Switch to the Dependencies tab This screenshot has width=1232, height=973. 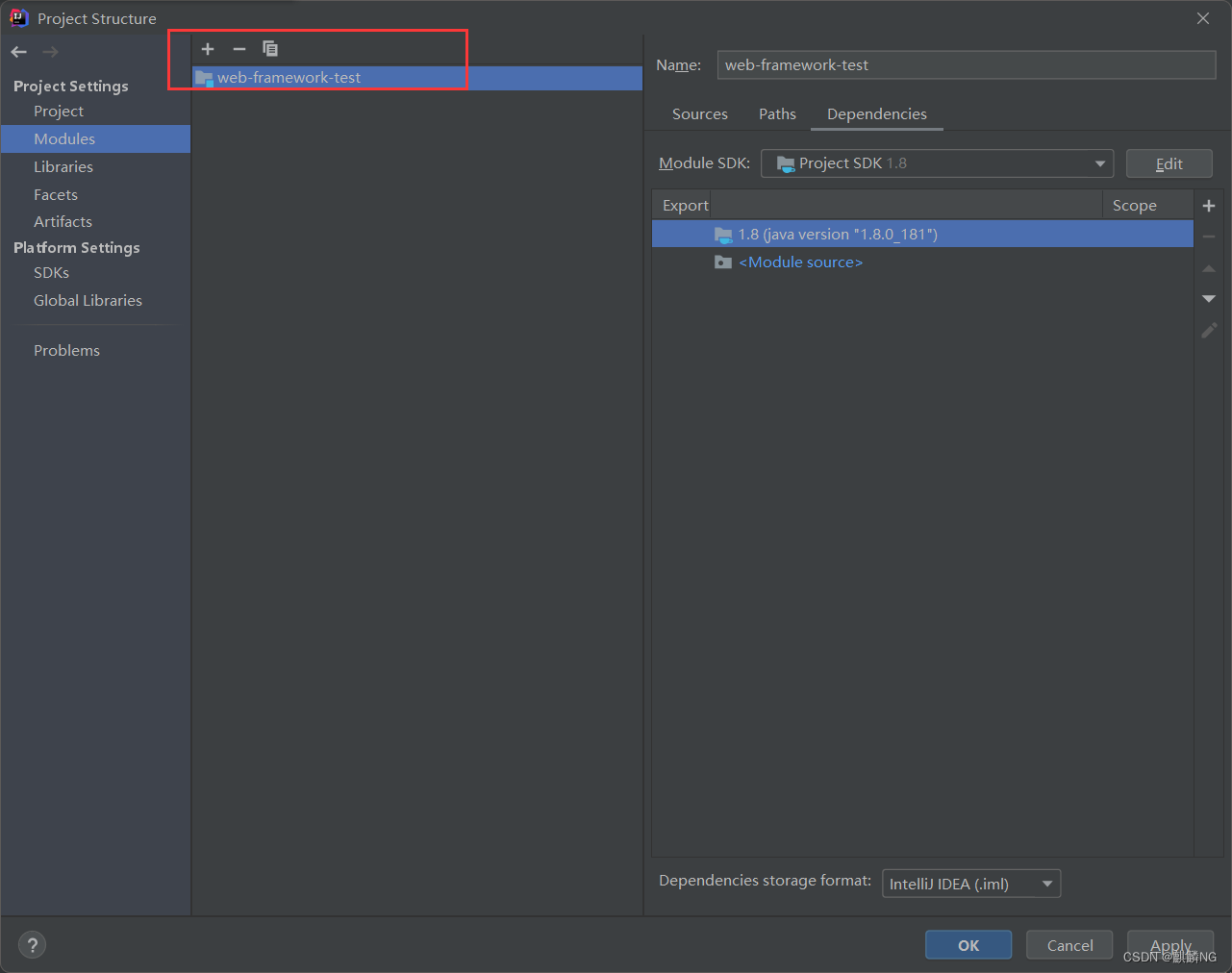[x=877, y=114]
